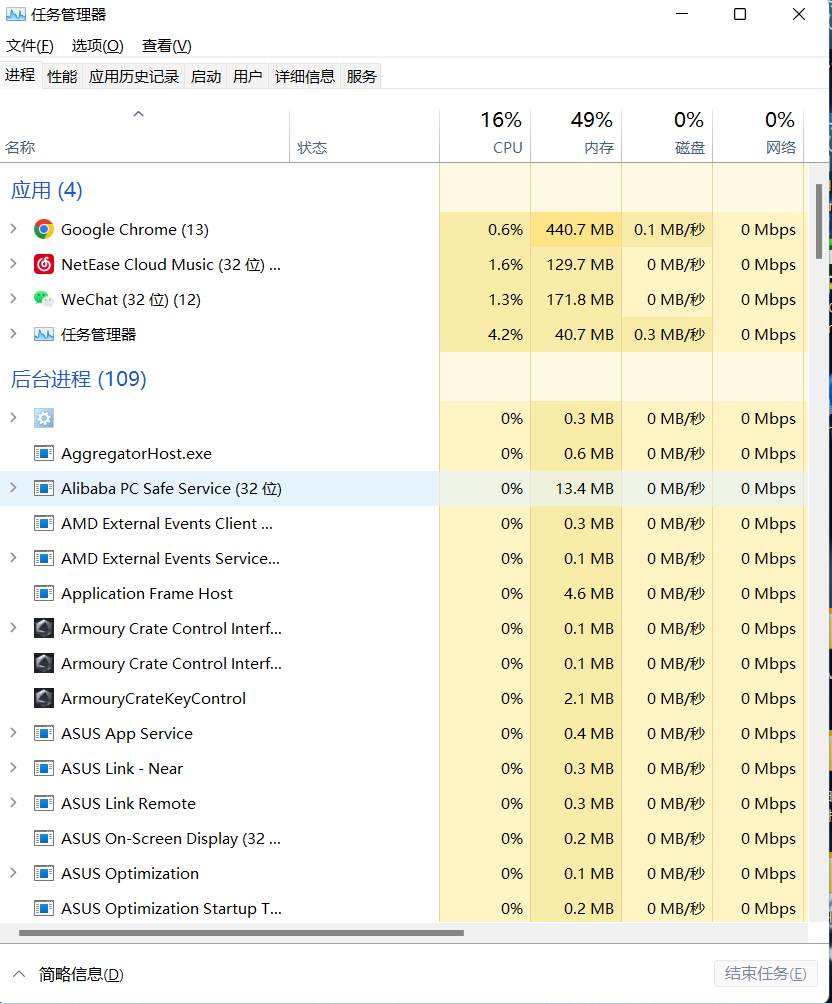Select the AggregatorHost.exe process name
The height and width of the screenshot is (1004, 832).
[136, 454]
